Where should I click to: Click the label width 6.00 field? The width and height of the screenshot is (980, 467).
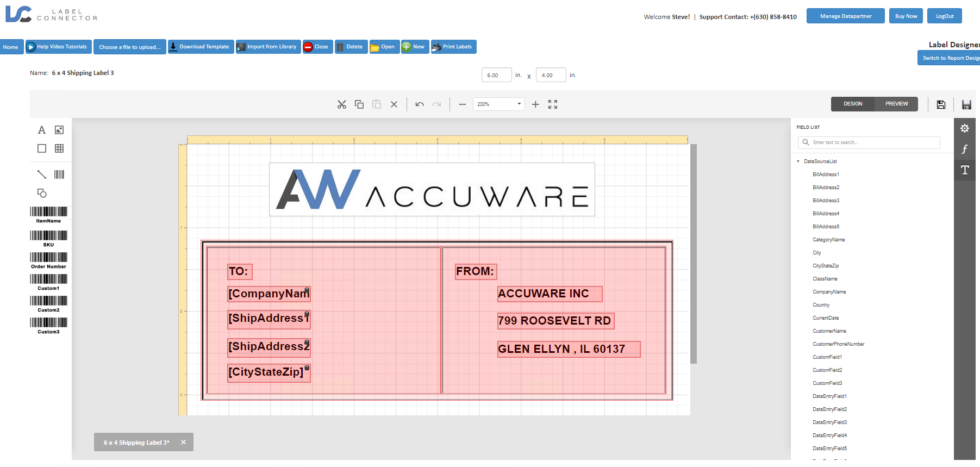(497, 75)
